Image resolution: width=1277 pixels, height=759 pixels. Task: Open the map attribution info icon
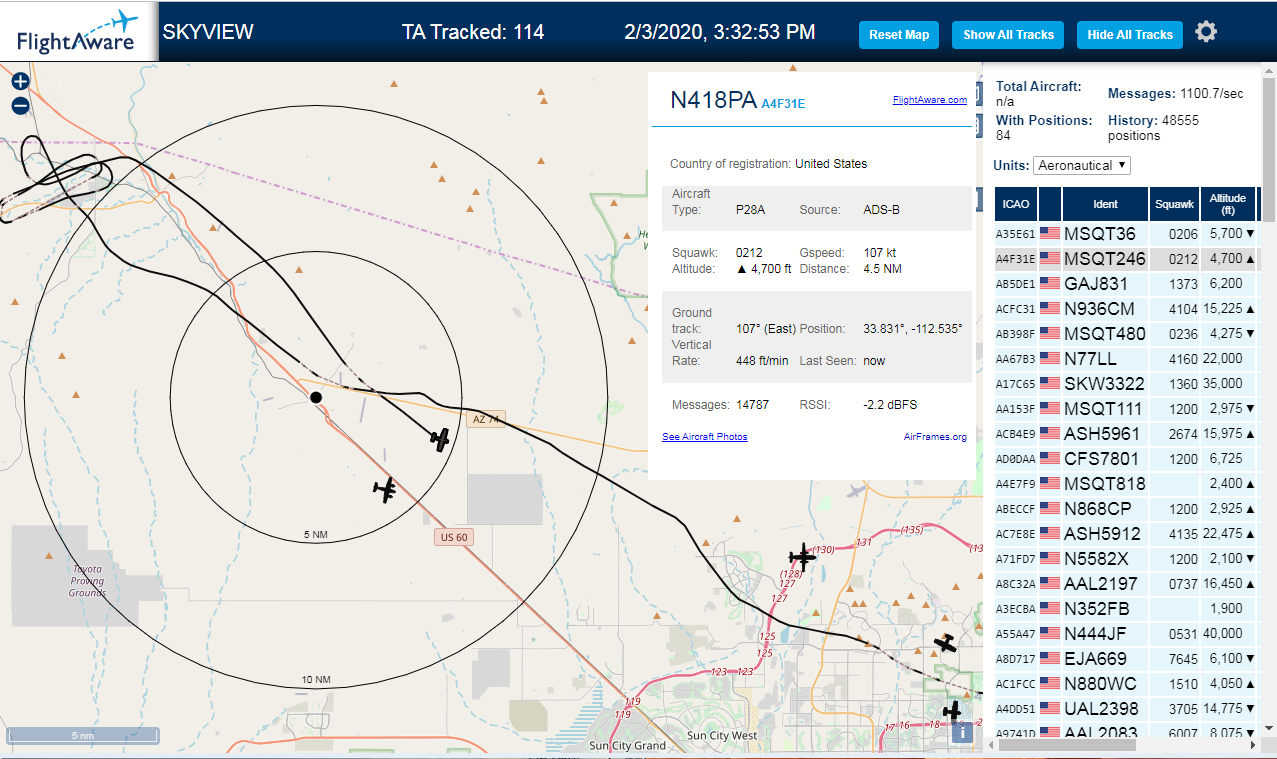[x=962, y=732]
